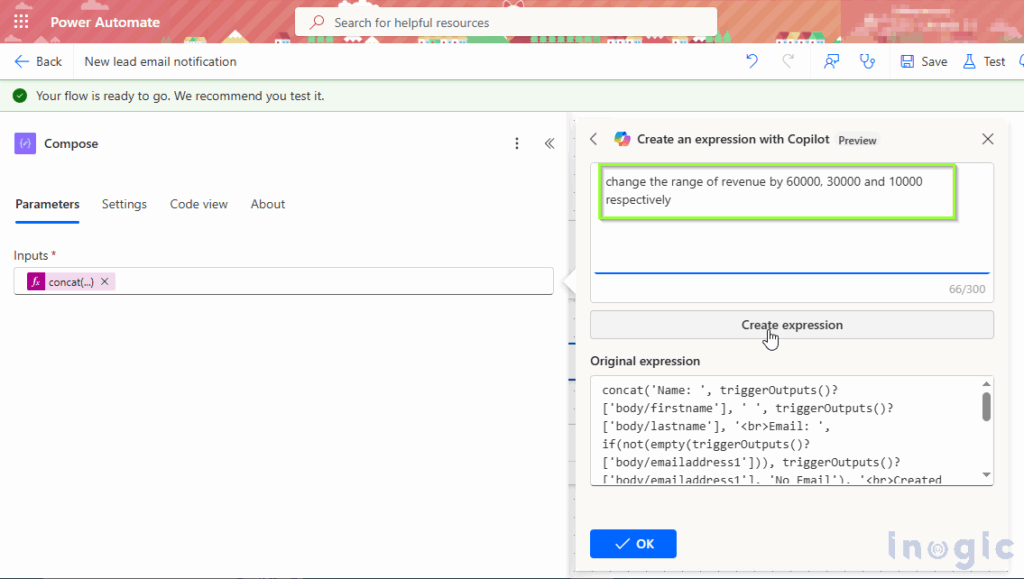1024x579 pixels.
Task: Click the Undo icon in the toolbar
Action: [751, 61]
